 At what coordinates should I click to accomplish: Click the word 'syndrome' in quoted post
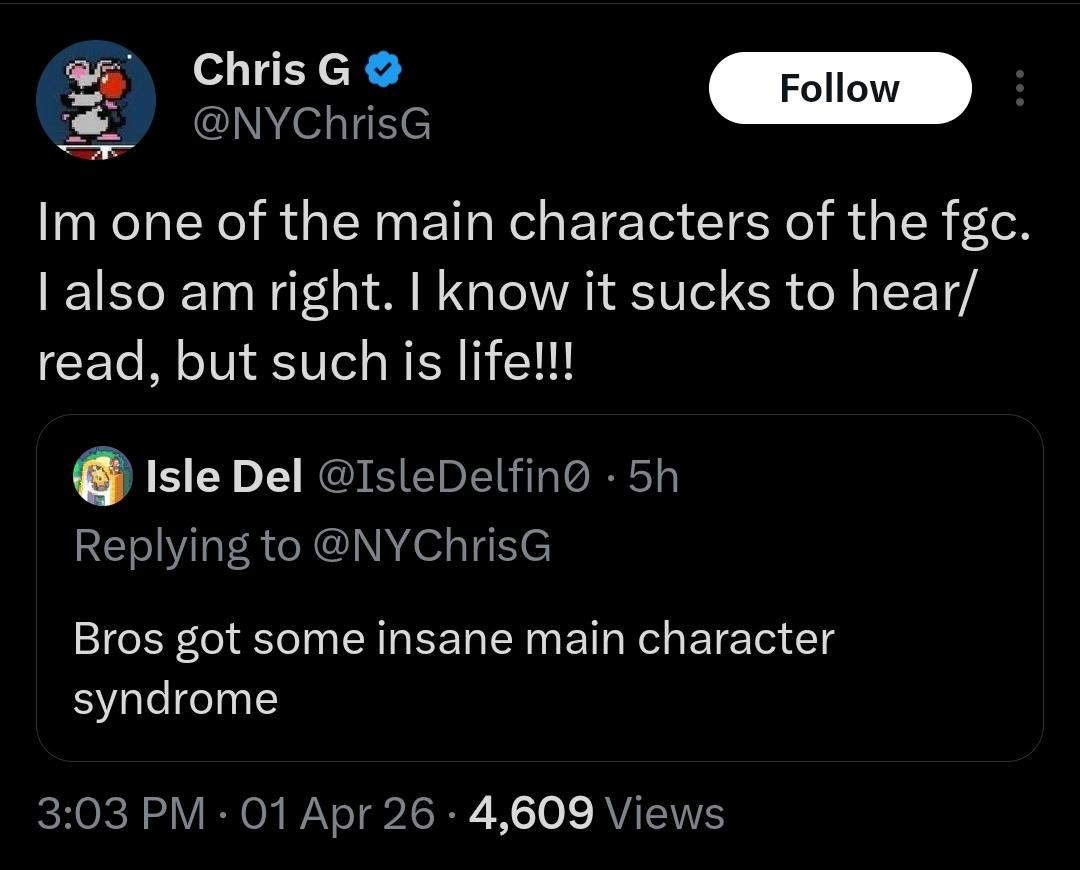[176, 700]
